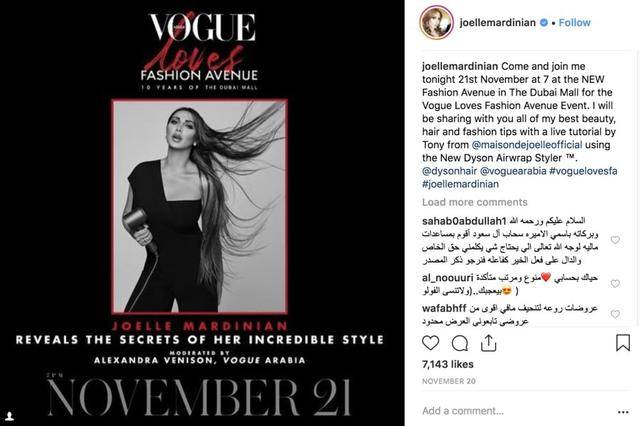Screen dimensions: 640x426
Task: Open @maisondejoelleofficial mention link
Action: pyautogui.click(x=527, y=145)
